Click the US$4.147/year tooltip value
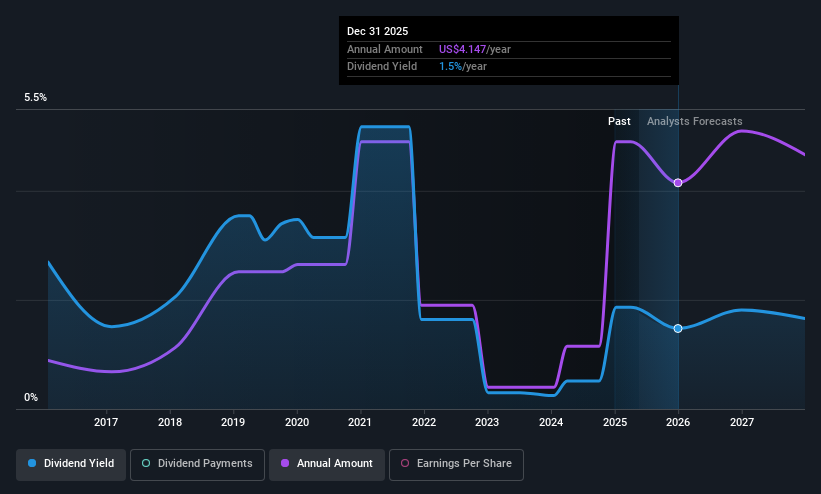The width and height of the screenshot is (821, 494). click(474, 49)
